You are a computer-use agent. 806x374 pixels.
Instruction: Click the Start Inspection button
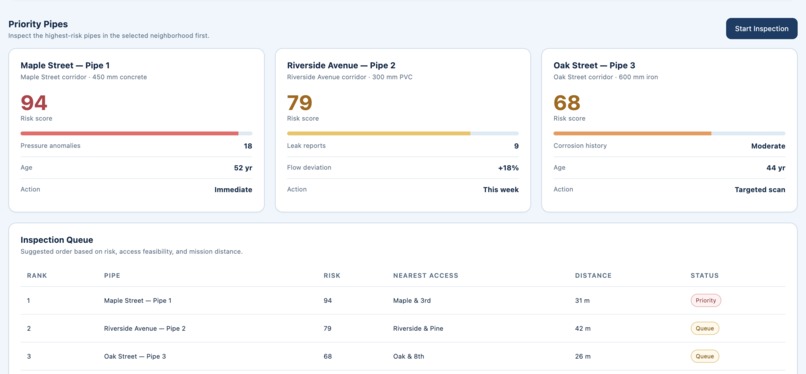point(761,29)
